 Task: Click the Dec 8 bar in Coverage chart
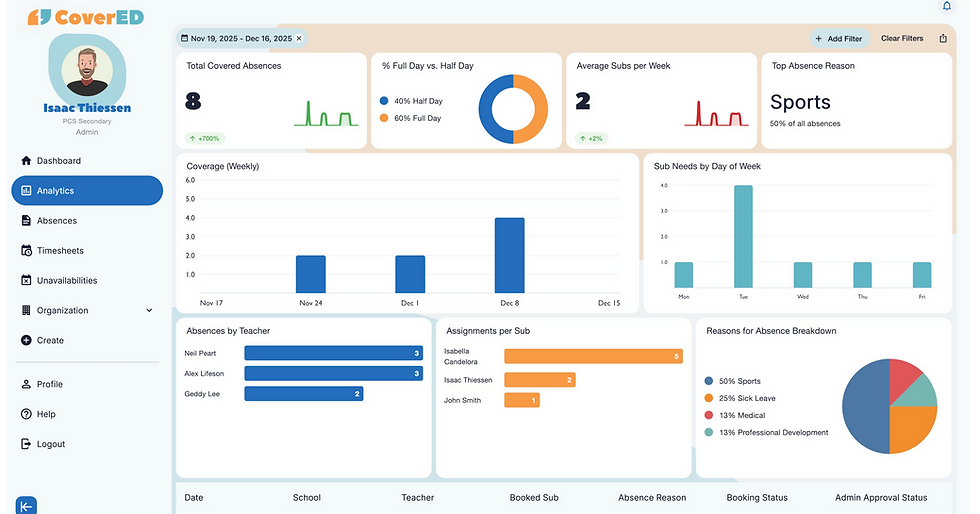click(509, 255)
